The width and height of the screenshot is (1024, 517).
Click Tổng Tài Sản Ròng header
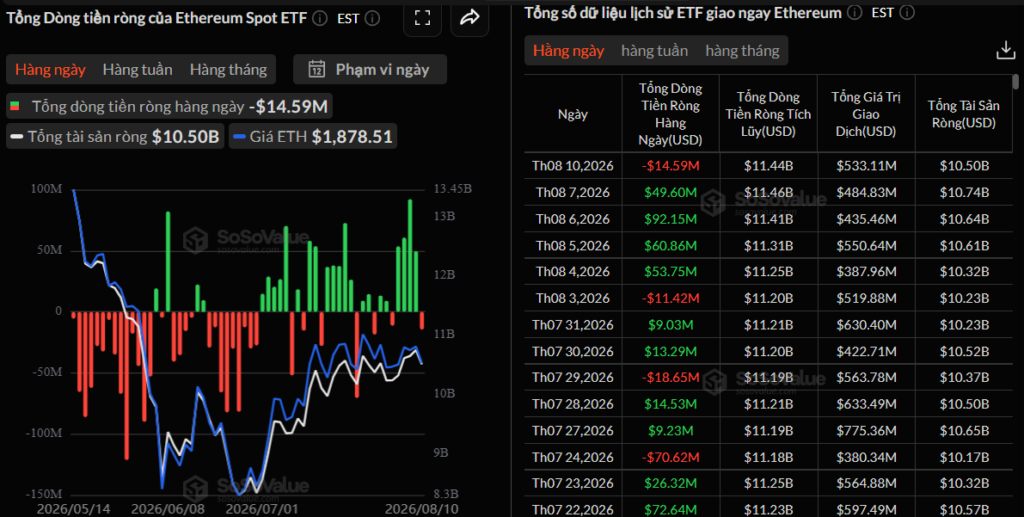(964, 114)
